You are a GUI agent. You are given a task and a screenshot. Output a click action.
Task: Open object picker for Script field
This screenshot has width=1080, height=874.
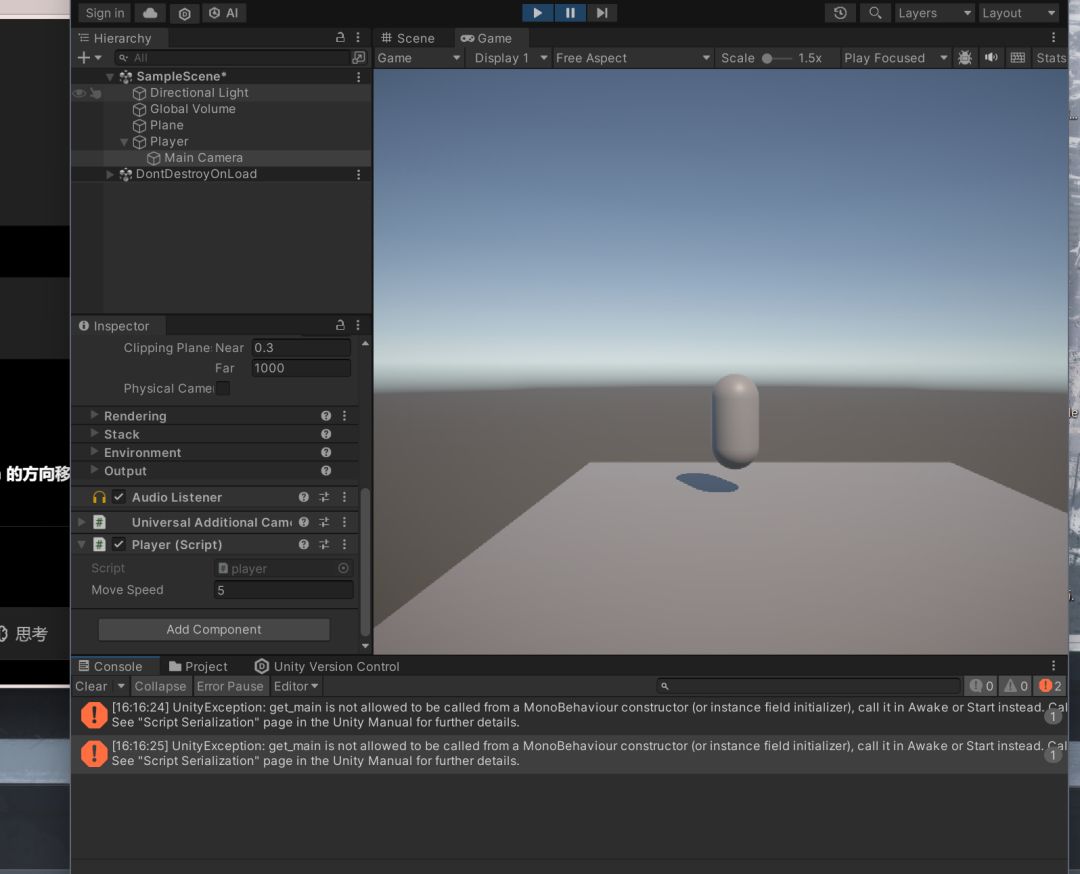click(x=343, y=568)
